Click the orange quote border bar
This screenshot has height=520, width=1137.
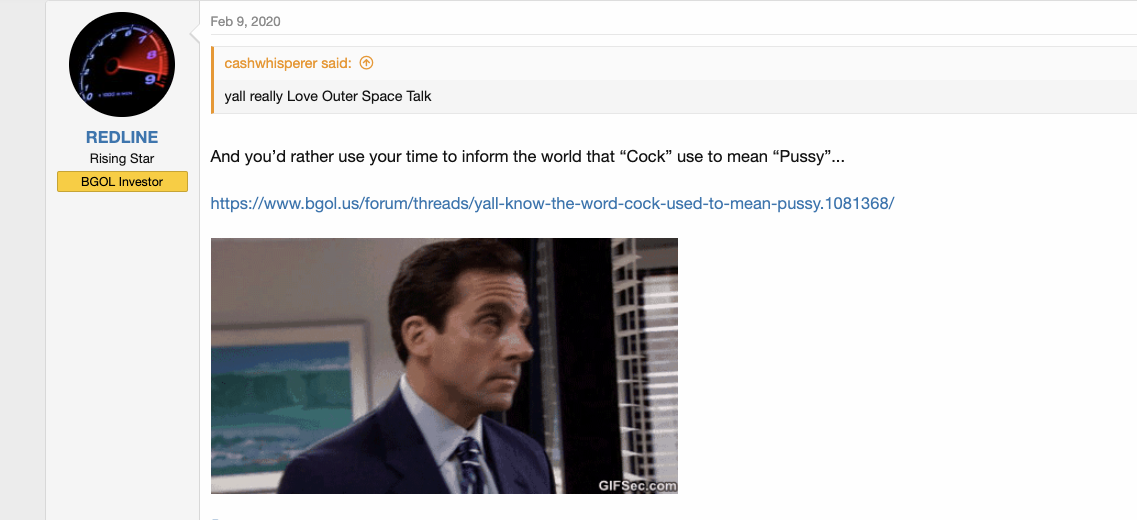click(x=212, y=80)
